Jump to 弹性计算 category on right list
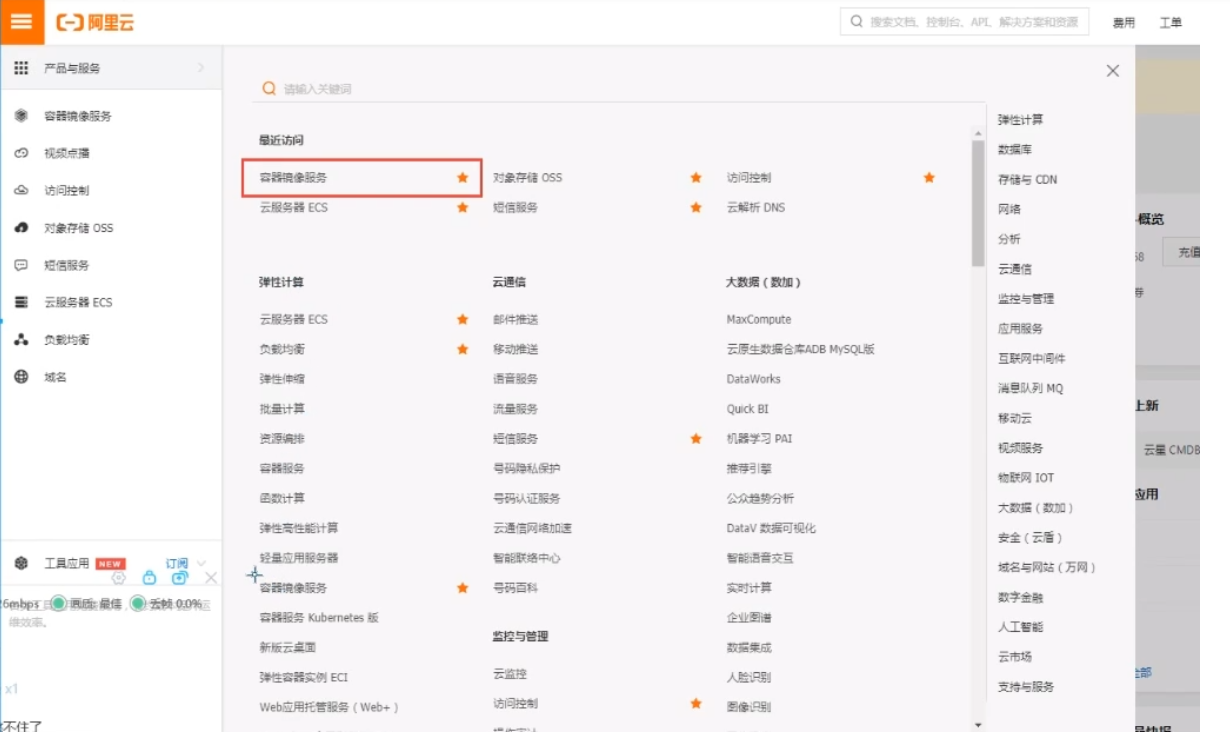This screenshot has width=1230, height=733. [x=1020, y=120]
